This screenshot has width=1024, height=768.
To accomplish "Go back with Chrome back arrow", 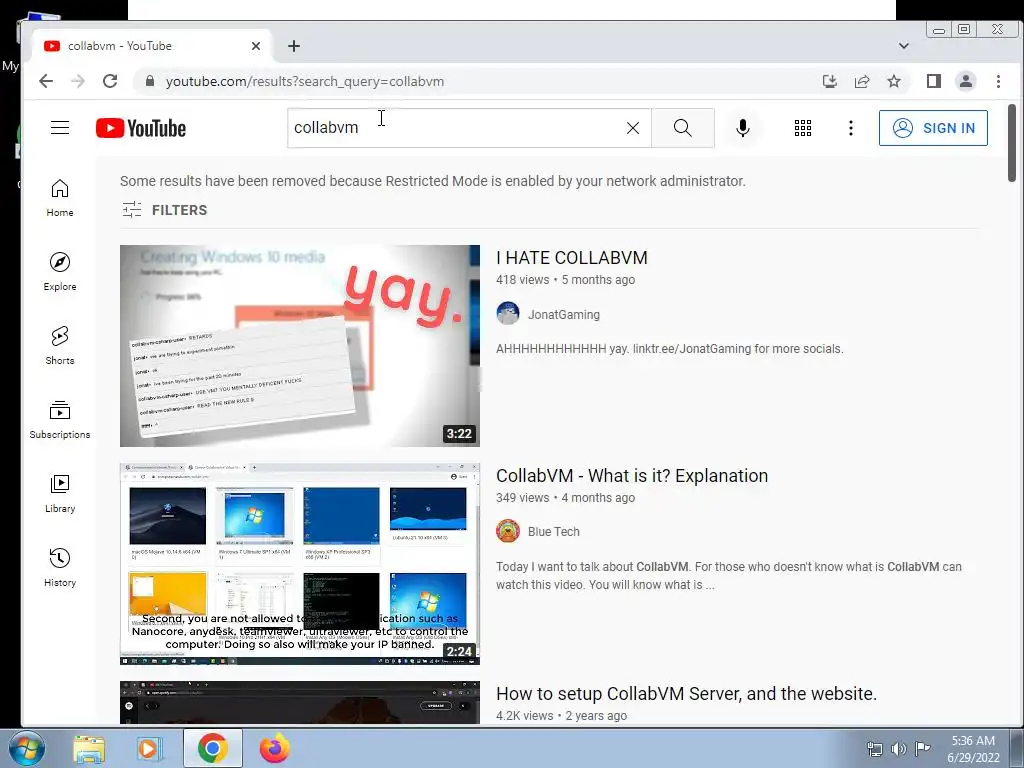I will pos(46,81).
